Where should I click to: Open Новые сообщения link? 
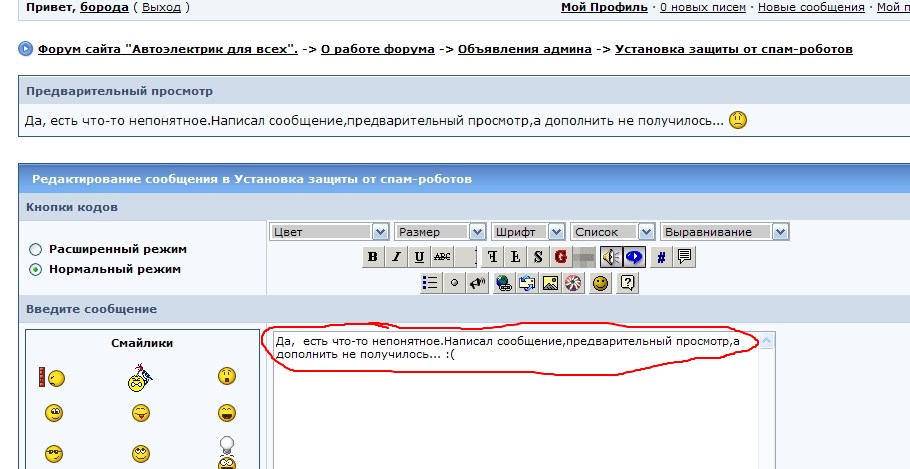(811, 8)
